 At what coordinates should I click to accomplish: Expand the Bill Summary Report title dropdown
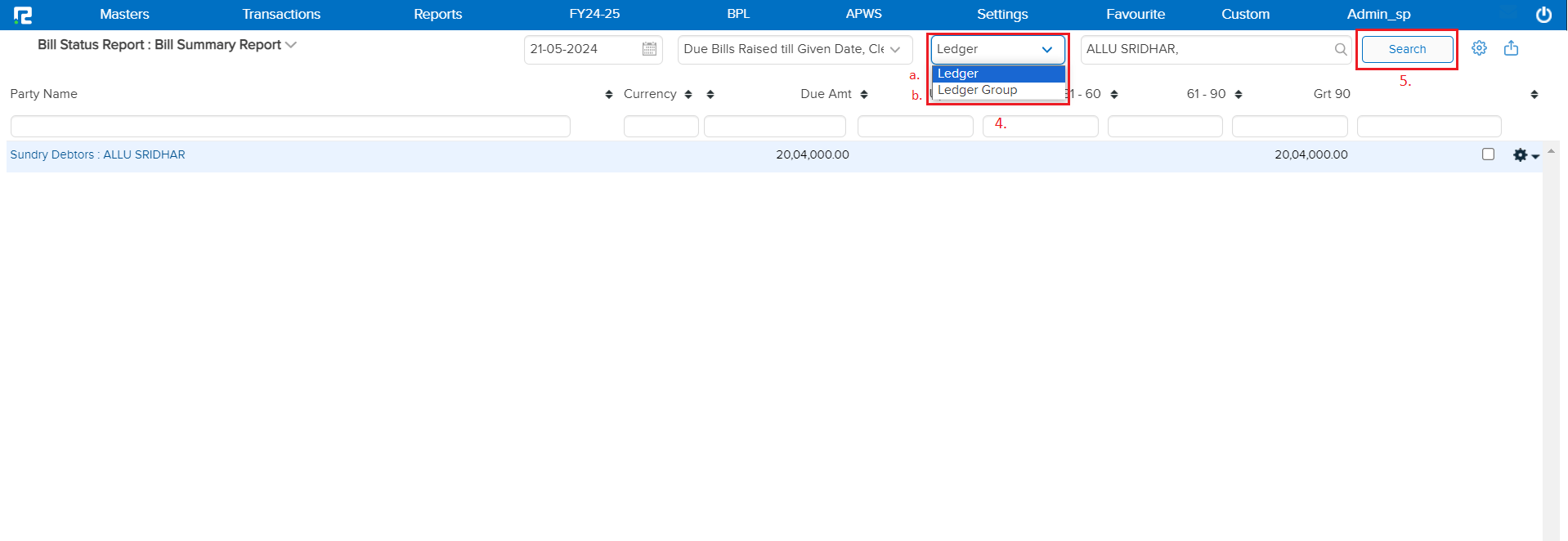click(x=291, y=45)
